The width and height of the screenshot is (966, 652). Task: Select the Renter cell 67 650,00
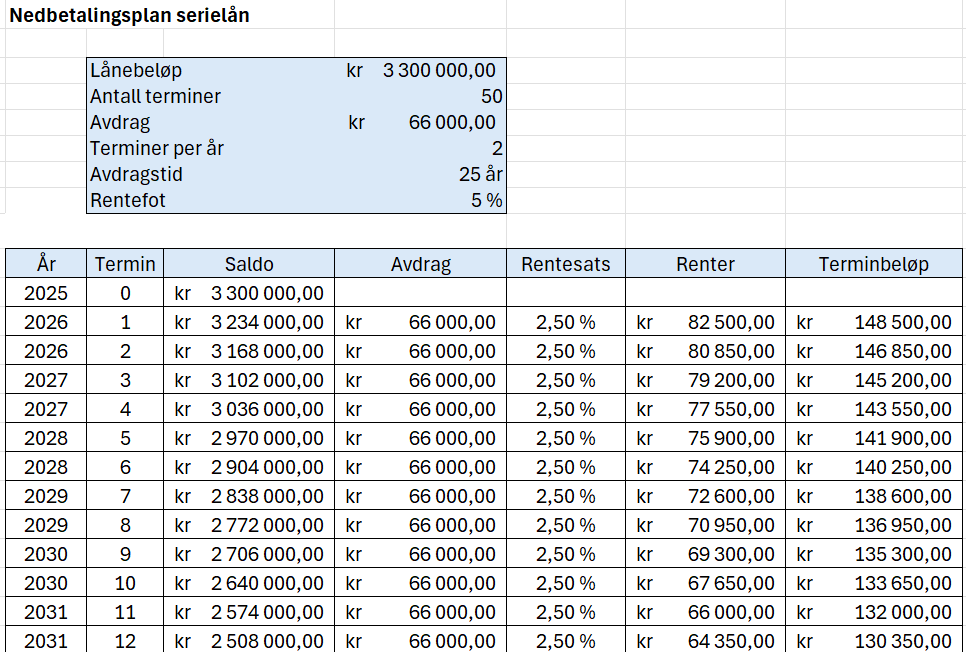(x=705, y=582)
